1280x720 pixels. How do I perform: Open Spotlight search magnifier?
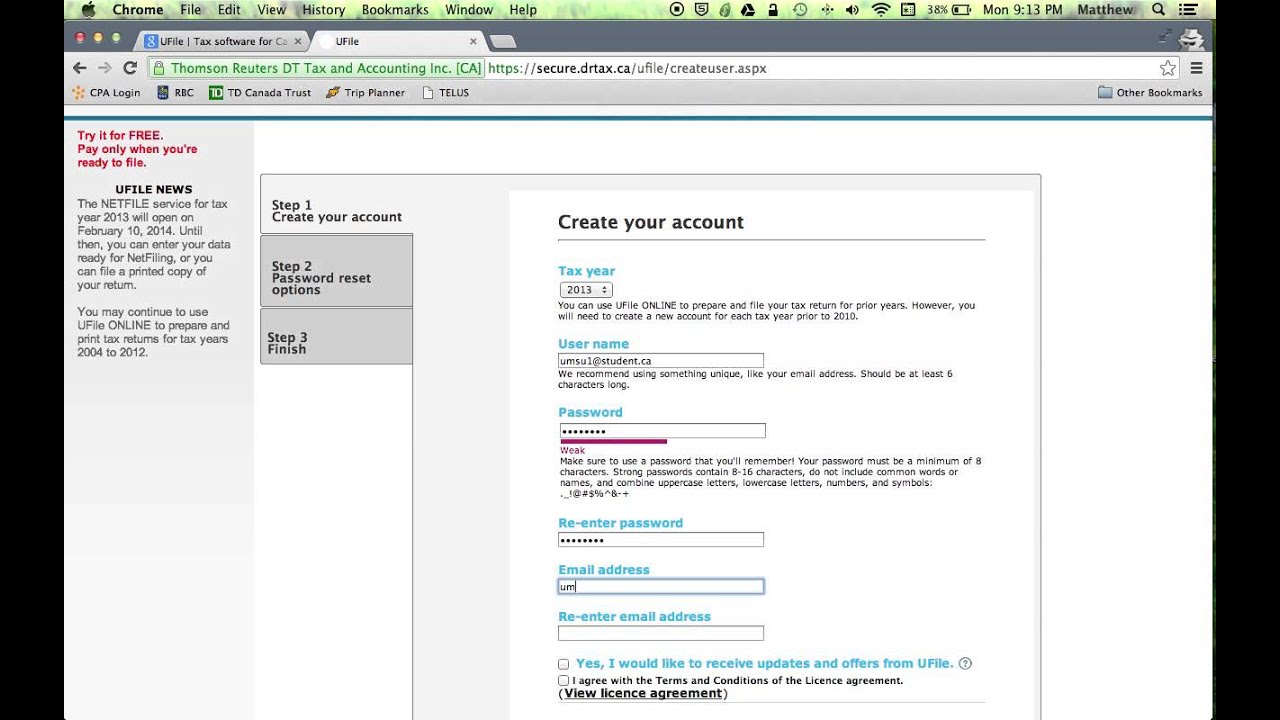[1158, 10]
